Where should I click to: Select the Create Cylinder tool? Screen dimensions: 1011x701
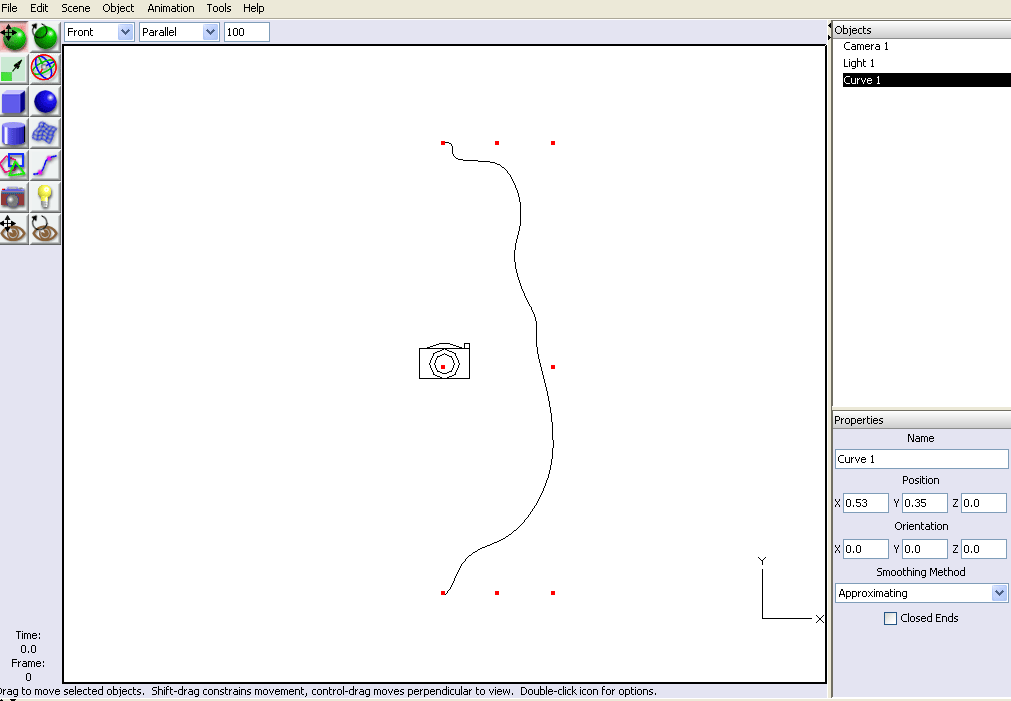click(x=14, y=133)
